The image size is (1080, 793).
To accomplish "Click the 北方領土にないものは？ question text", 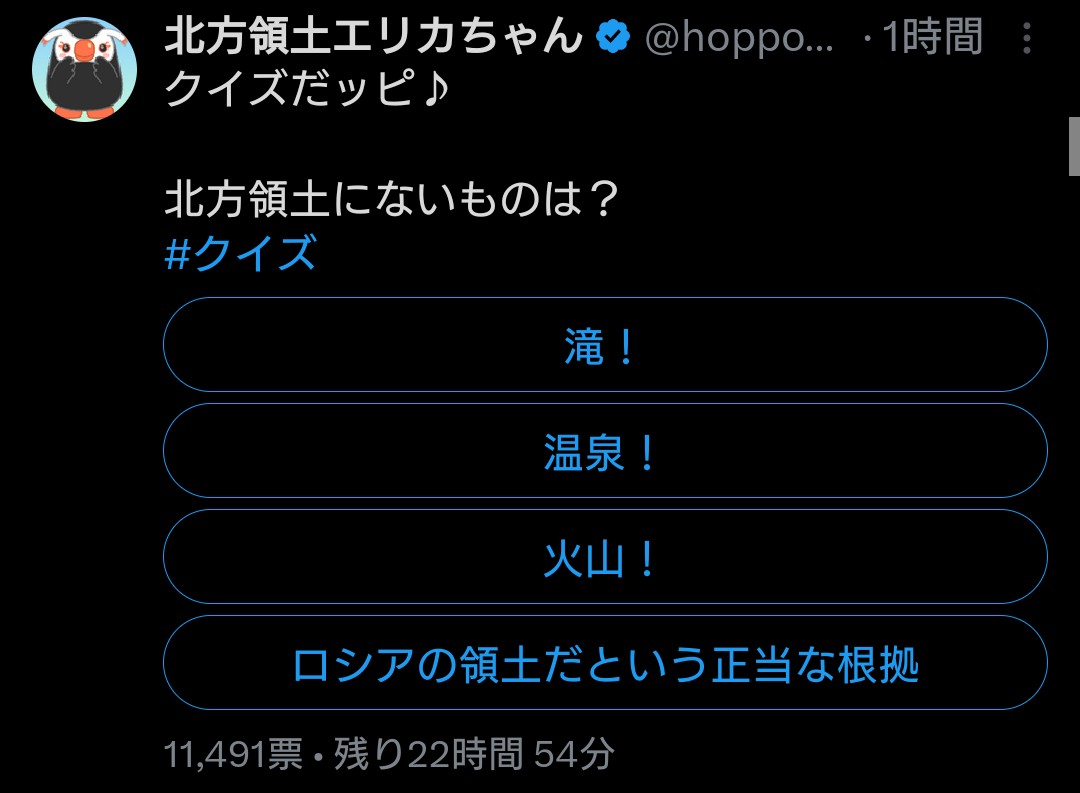I will click(x=389, y=202).
